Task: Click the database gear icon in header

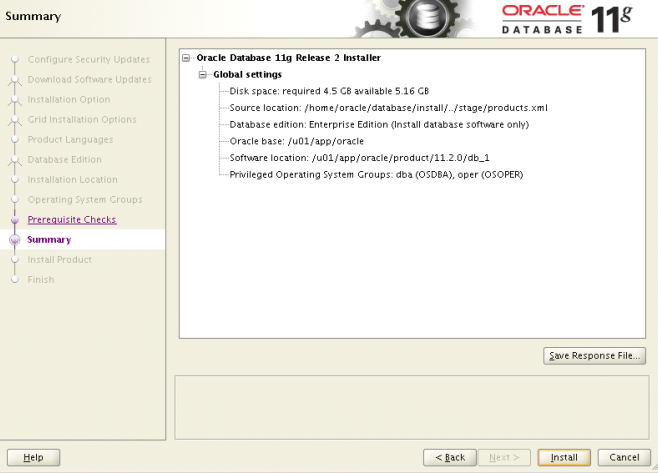Action: click(426, 18)
